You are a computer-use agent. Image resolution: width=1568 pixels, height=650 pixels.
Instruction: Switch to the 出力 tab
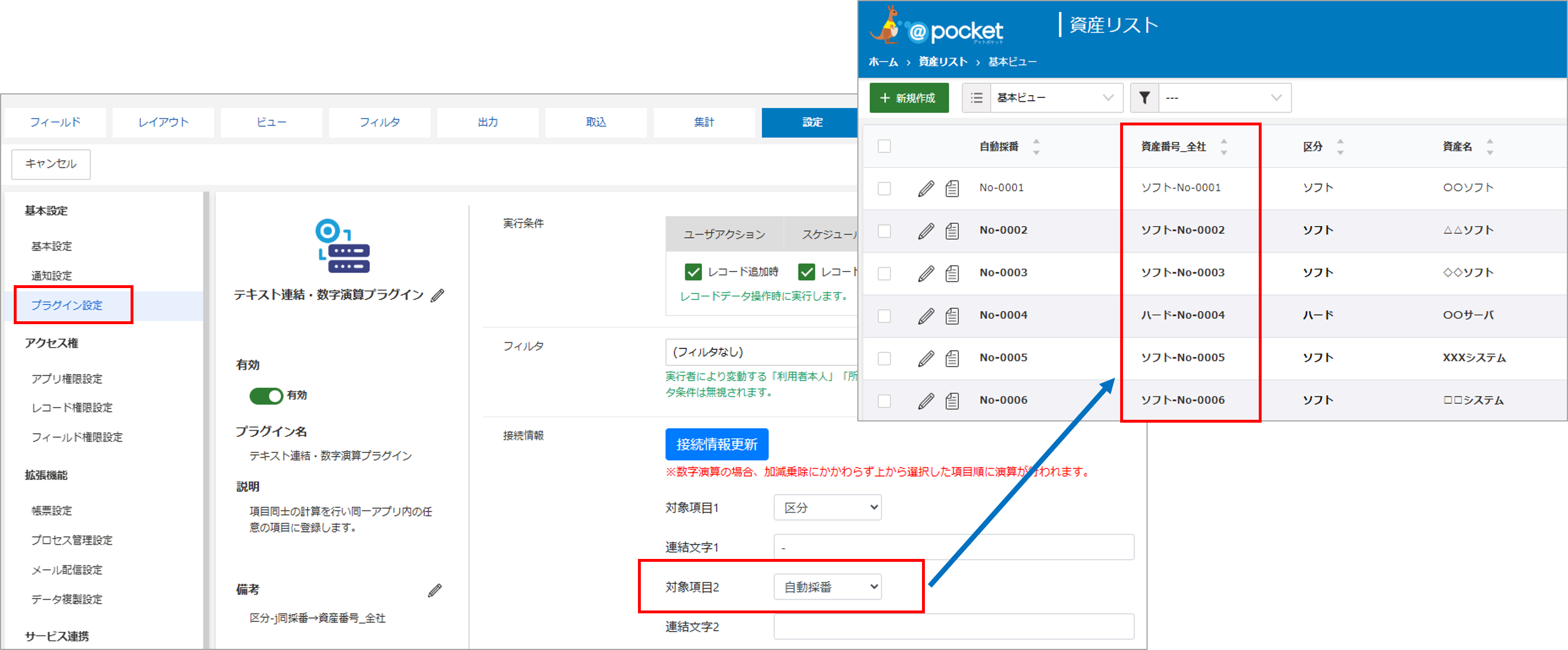click(487, 123)
